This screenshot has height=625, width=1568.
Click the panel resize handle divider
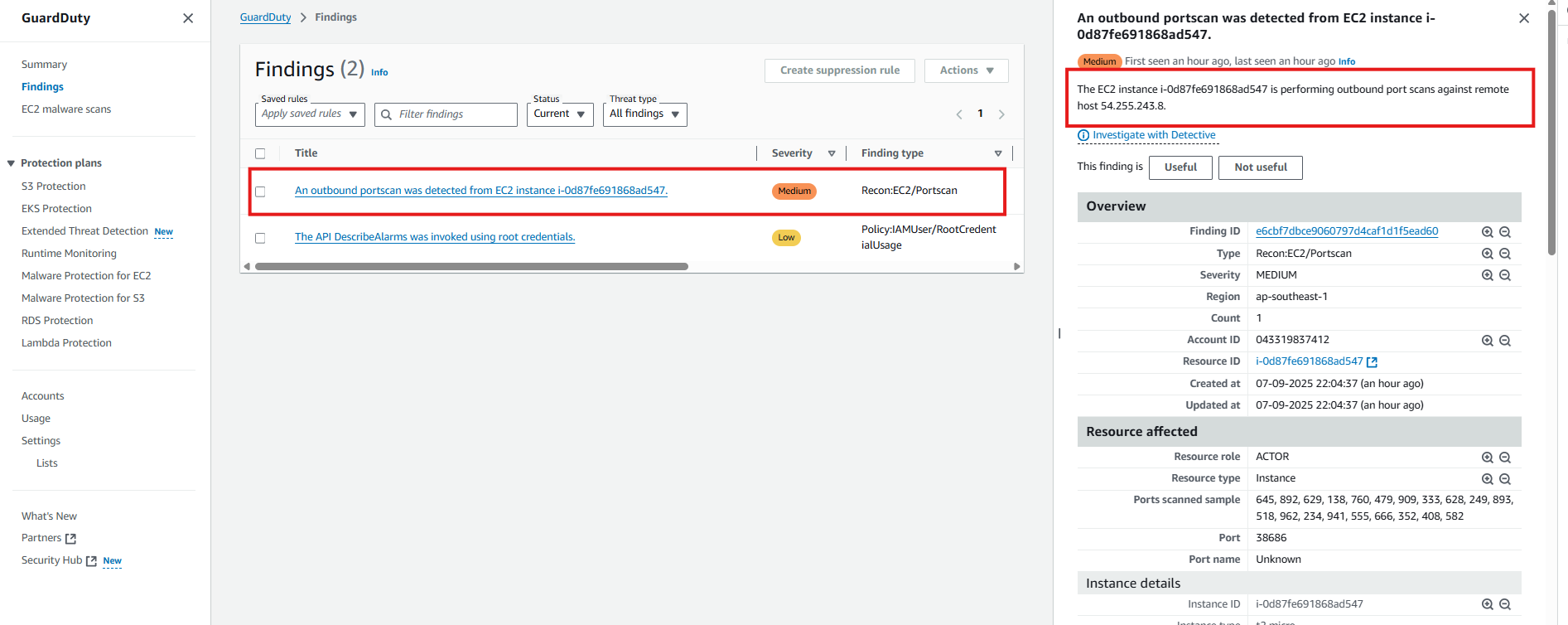click(1059, 333)
